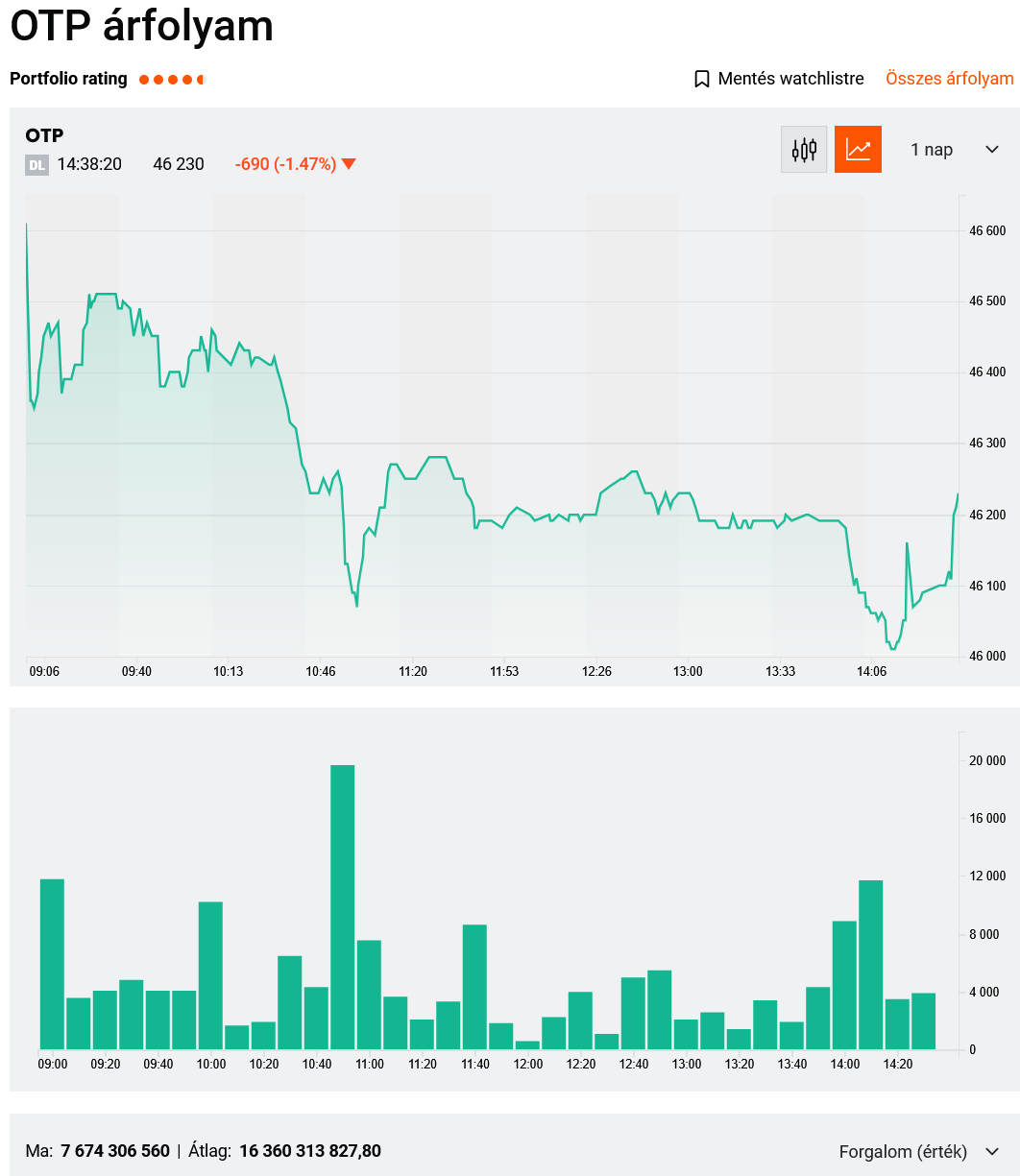Click today's turnover value 7 674 306 560

(x=115, y=1151)
